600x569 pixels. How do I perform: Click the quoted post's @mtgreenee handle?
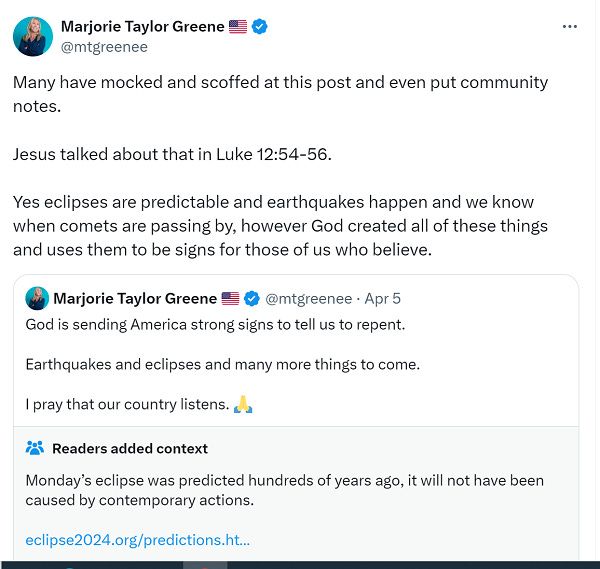(310, 298)
